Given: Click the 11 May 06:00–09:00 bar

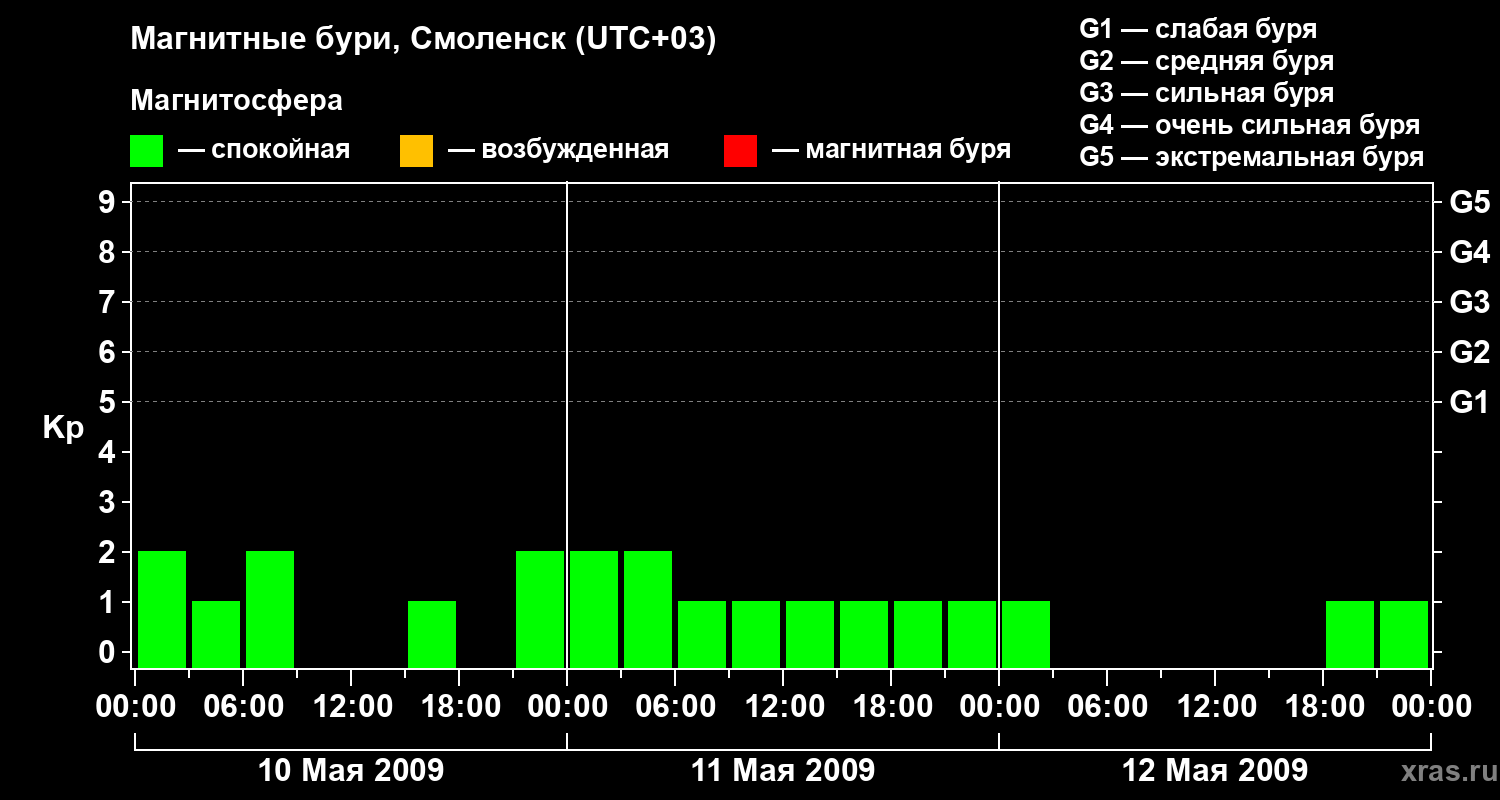Looking at the screenshot, I should [x=702, y=634].
